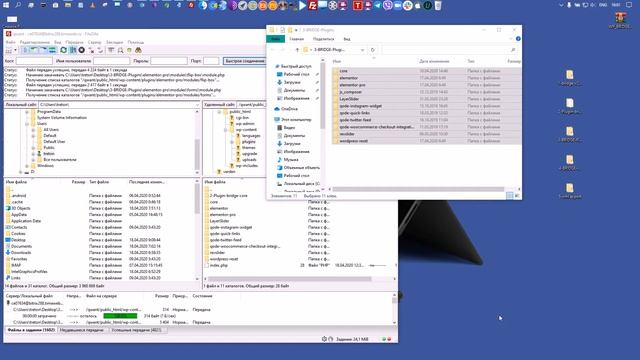The width and height of the screenshot is (640, 360).
Task: Open the Файл menu in FileZilla
Action: point(11,42)
